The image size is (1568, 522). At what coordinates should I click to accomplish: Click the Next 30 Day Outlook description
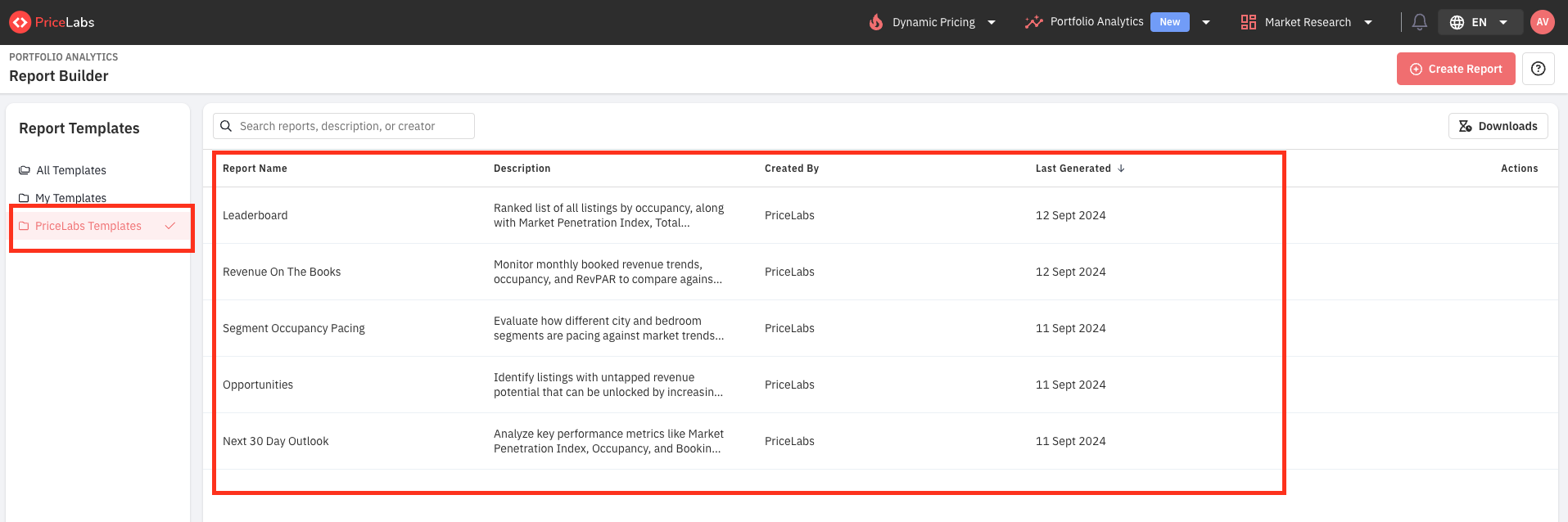(608, 441)
